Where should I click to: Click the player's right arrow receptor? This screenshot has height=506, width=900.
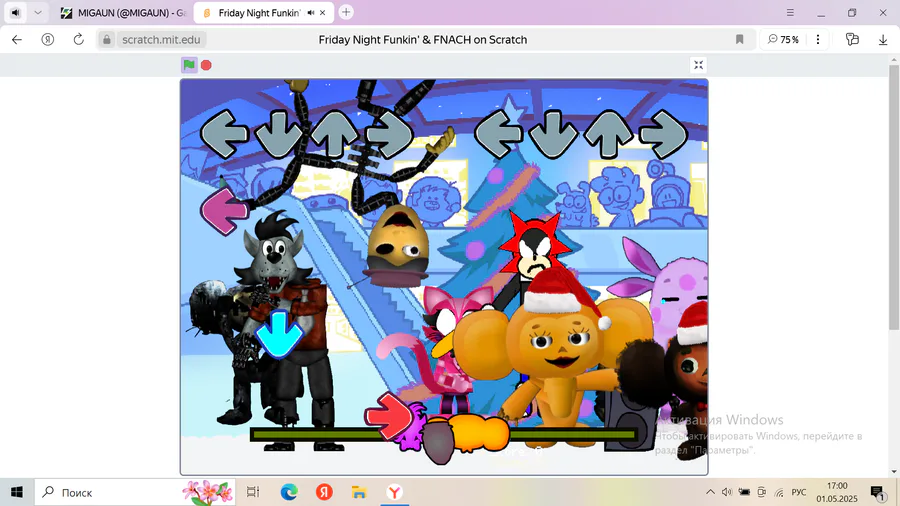(x=664, y=135)
